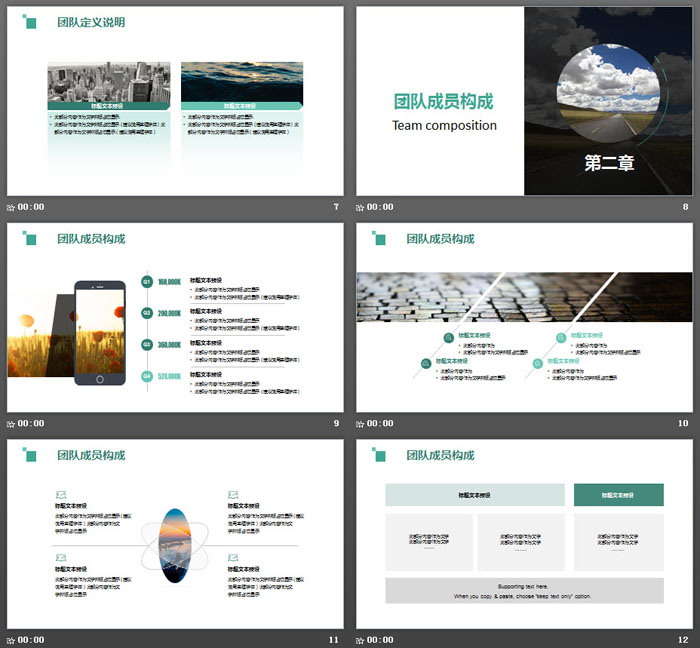
Task: Select slide 10 with the cobblestone banner
Action: point(524,317)
